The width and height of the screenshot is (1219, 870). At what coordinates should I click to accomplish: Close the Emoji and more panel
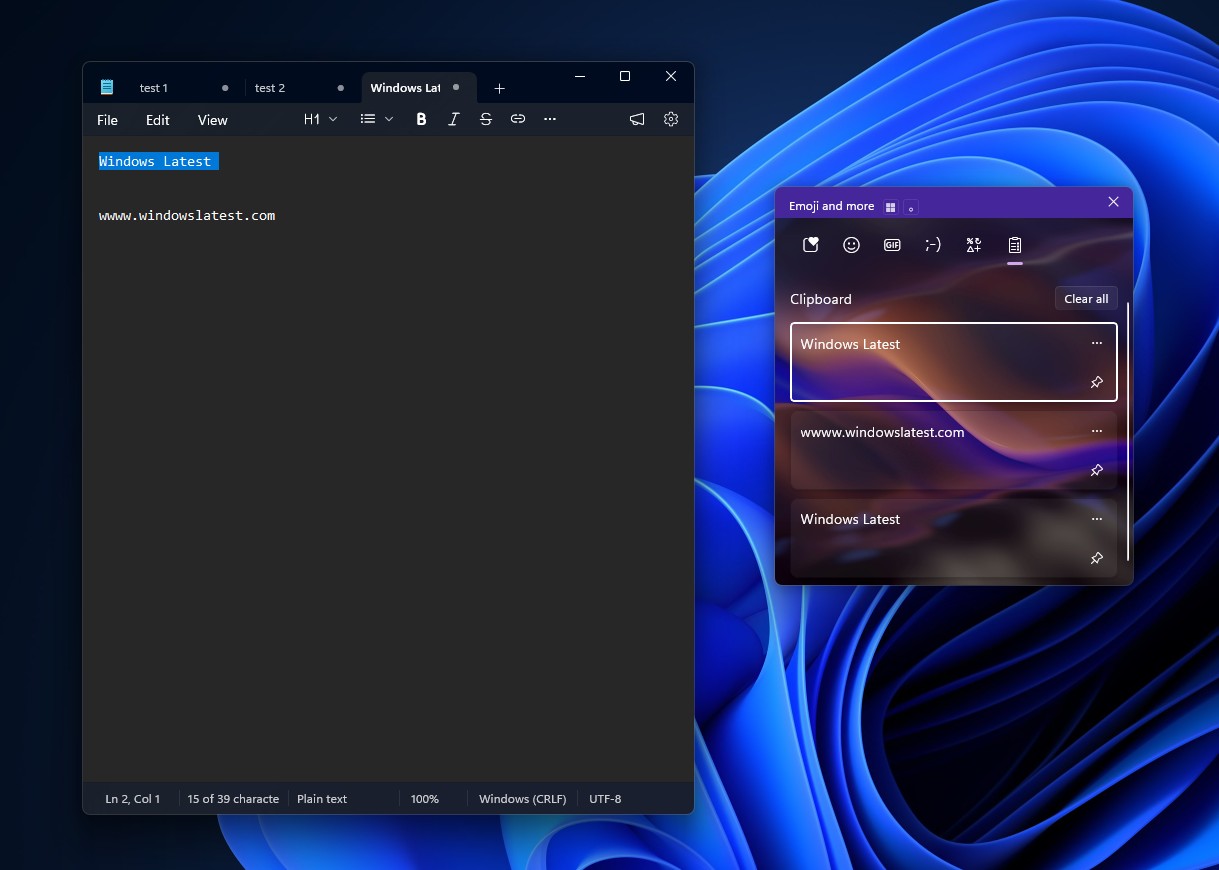click(1113, 202)
